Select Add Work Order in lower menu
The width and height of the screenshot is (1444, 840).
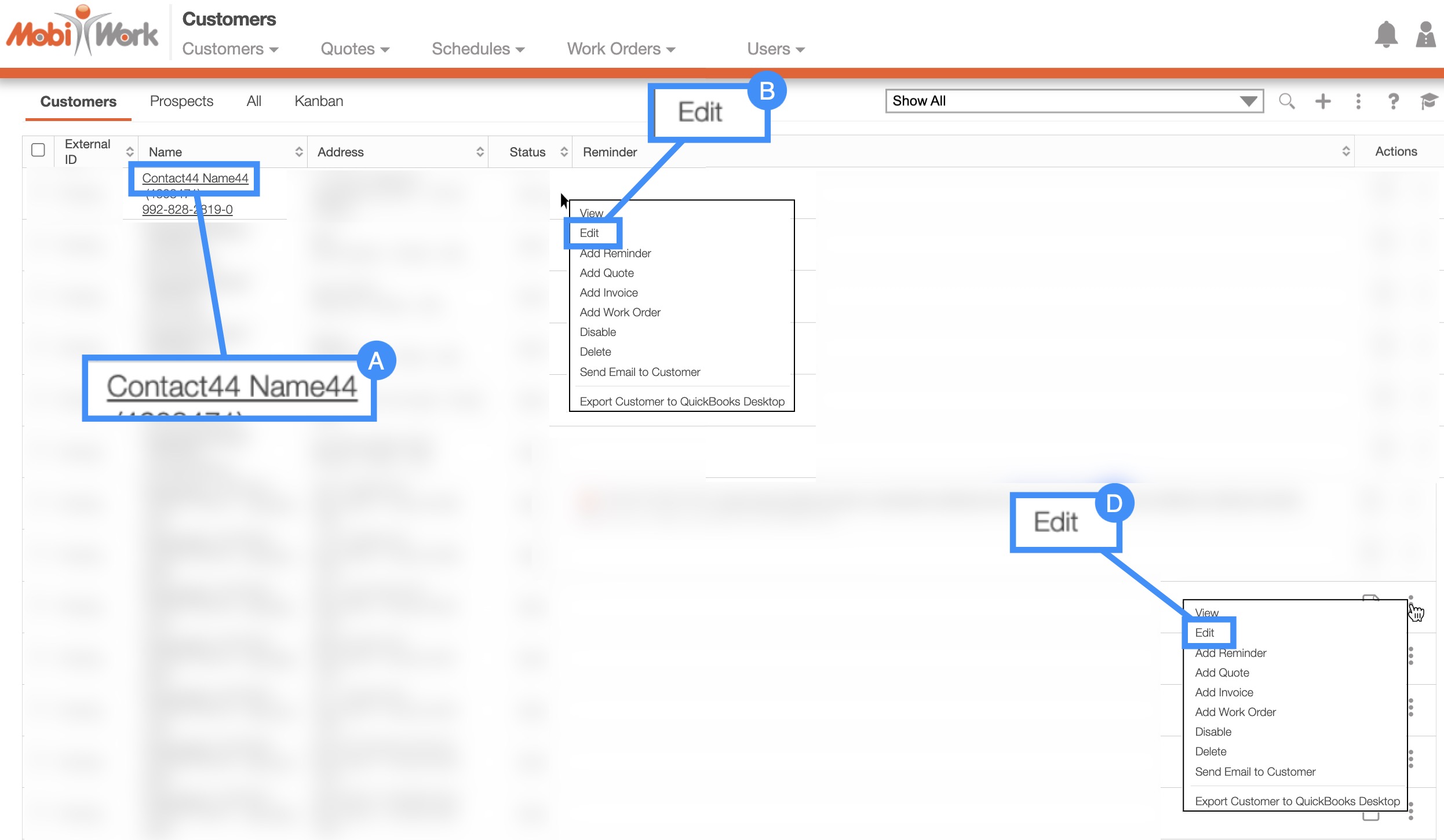pos(1235,712)
